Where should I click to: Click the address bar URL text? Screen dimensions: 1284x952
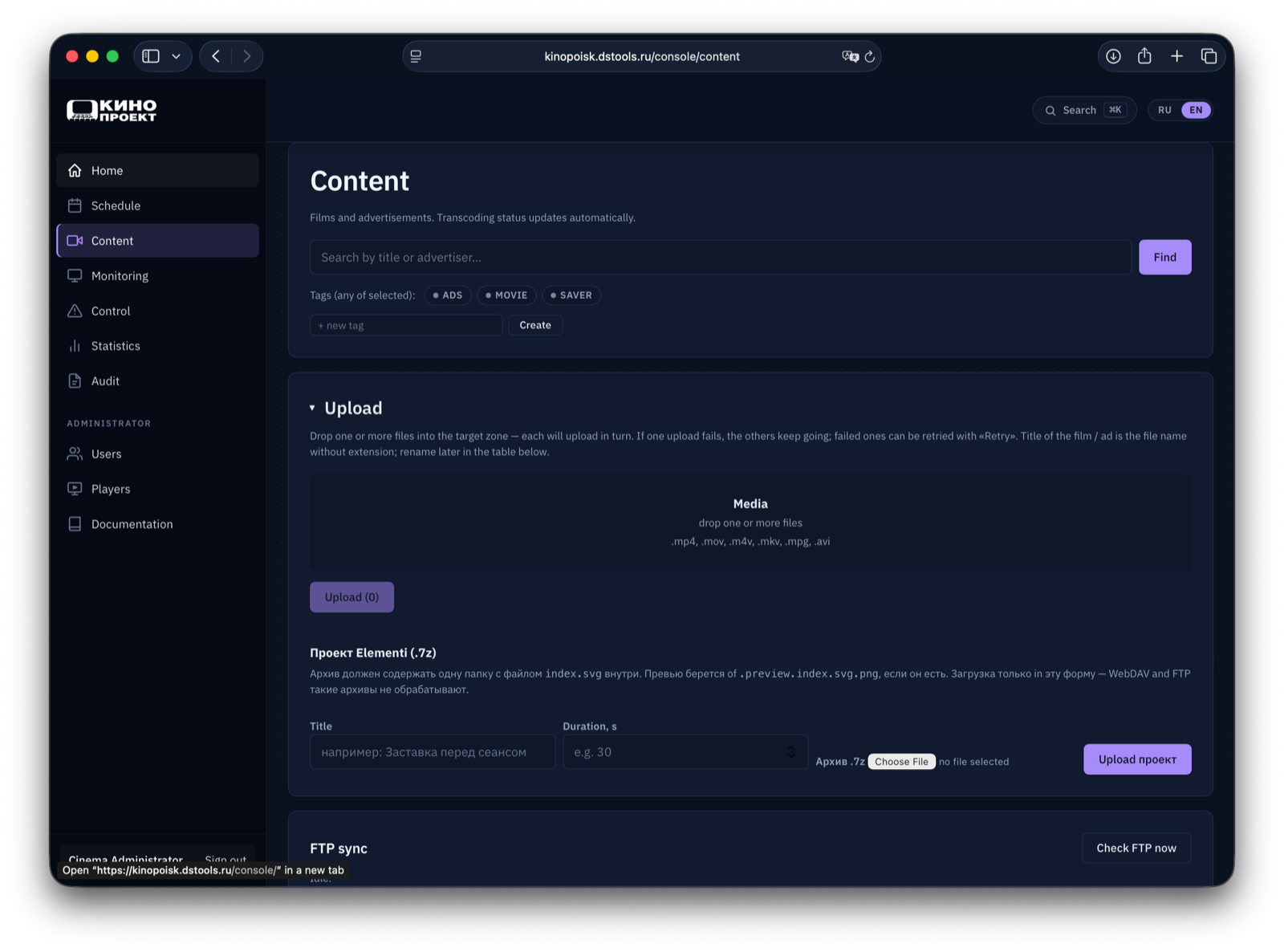pos(642,56)
